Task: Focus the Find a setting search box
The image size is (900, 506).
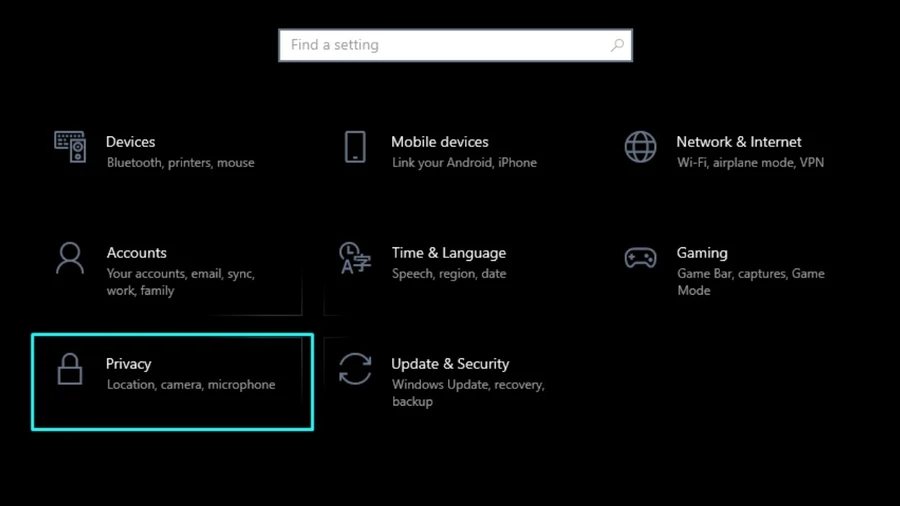Action: click(x=455, y=45)
